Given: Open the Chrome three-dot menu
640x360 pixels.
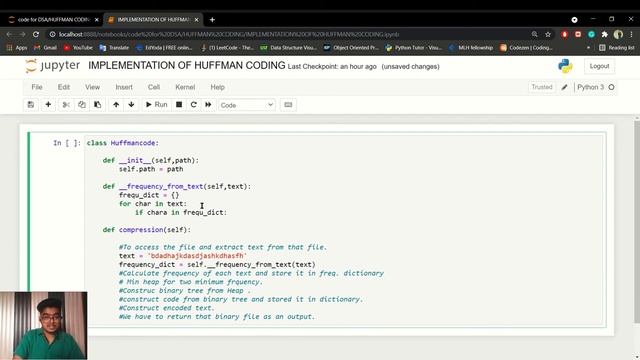Looking at the screenshot, I should click(x=632, y=34).
